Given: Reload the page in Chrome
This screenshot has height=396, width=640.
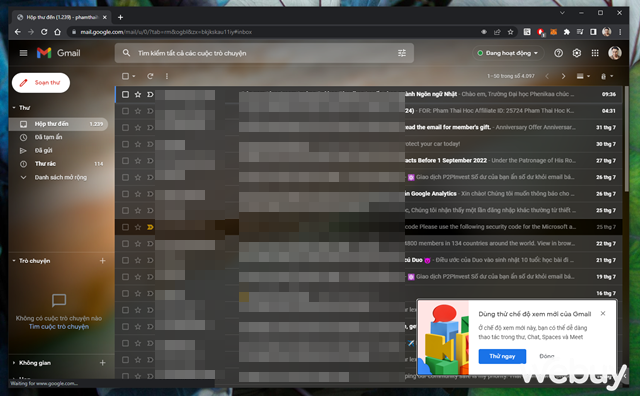Looking at the screenshot, I should pyautogui.click(x=44, y=32).
